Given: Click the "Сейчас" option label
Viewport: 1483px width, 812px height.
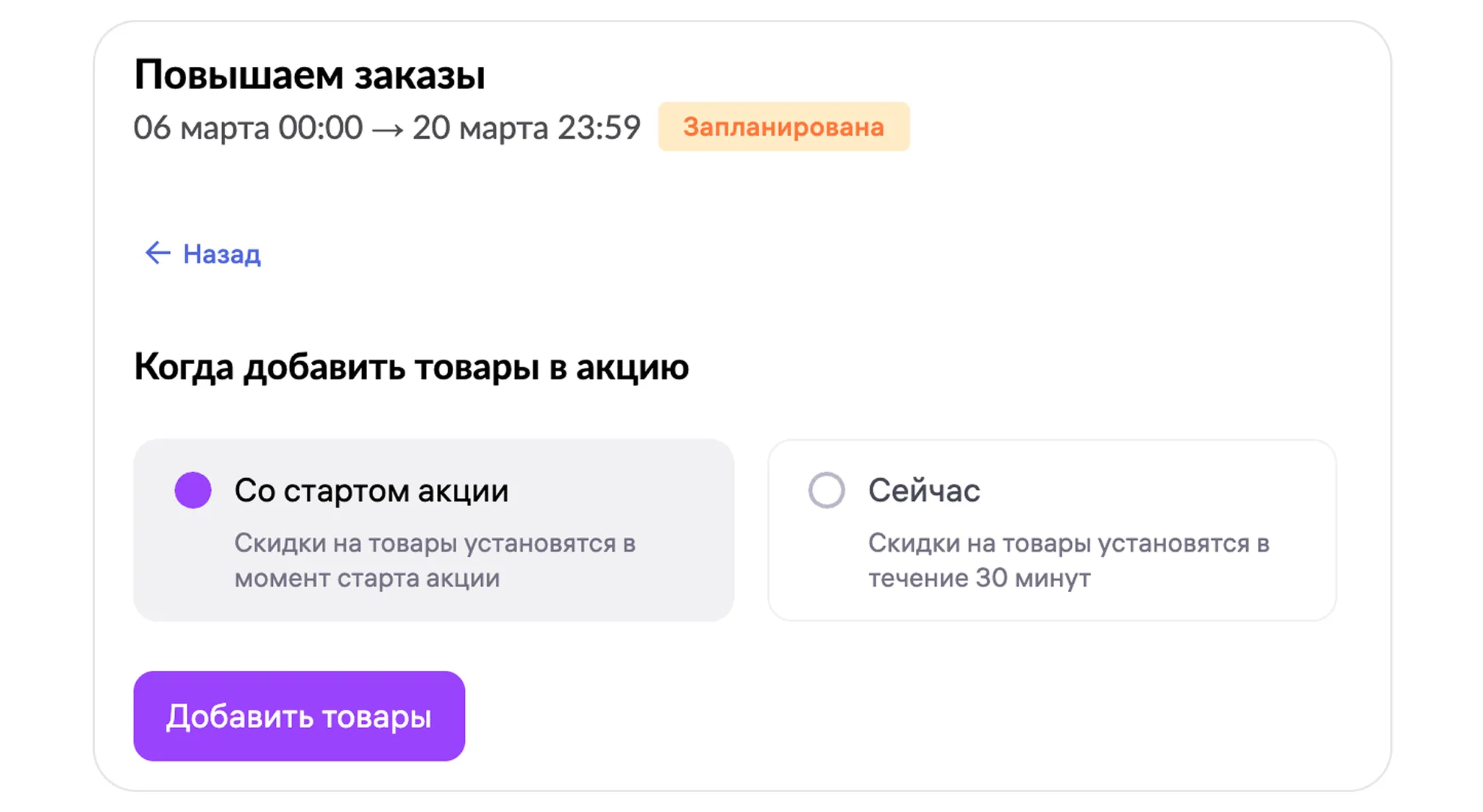Looking at the screenshot, I should 923,491.
